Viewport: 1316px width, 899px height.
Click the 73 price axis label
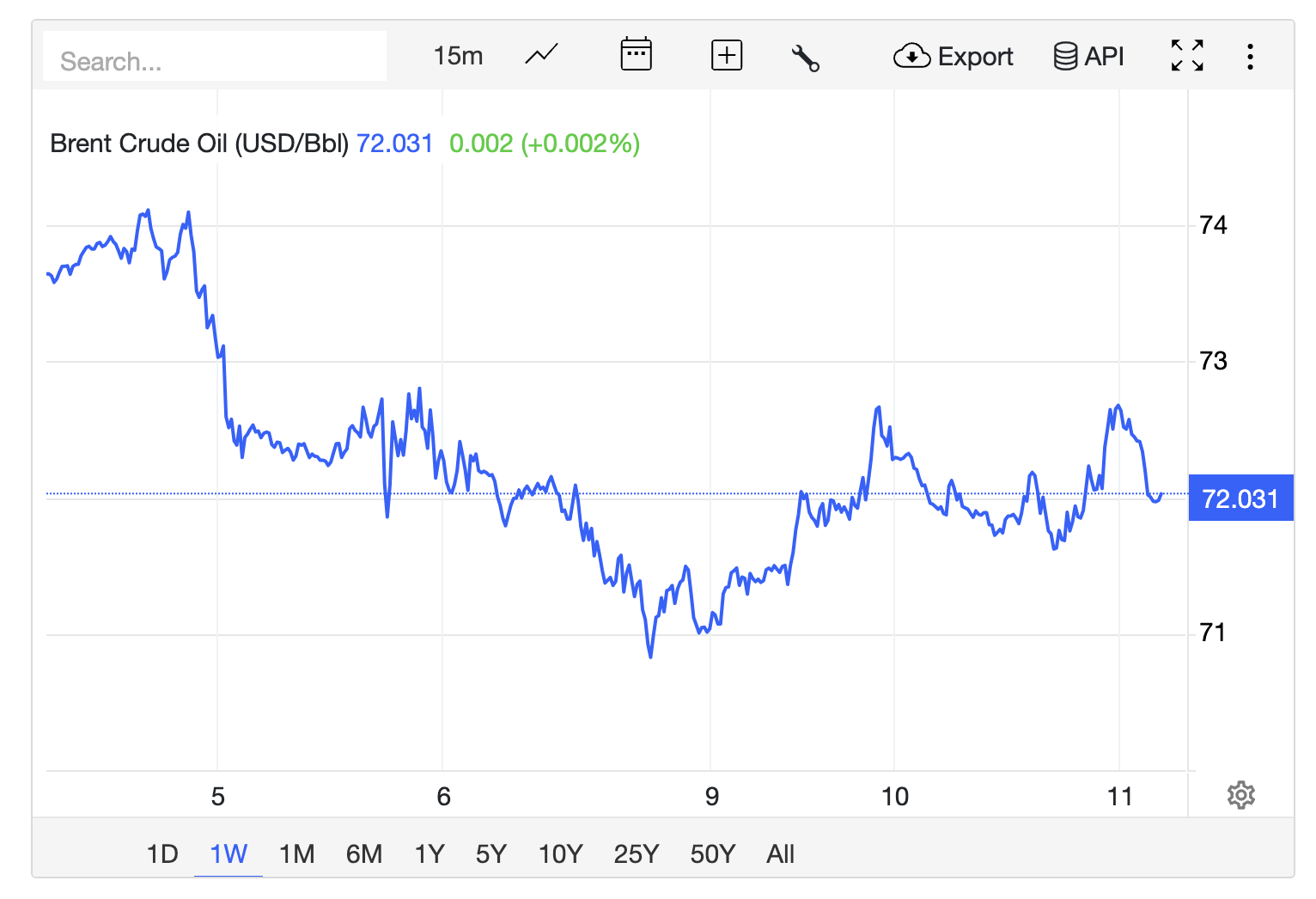click(x=1213, y=361)
